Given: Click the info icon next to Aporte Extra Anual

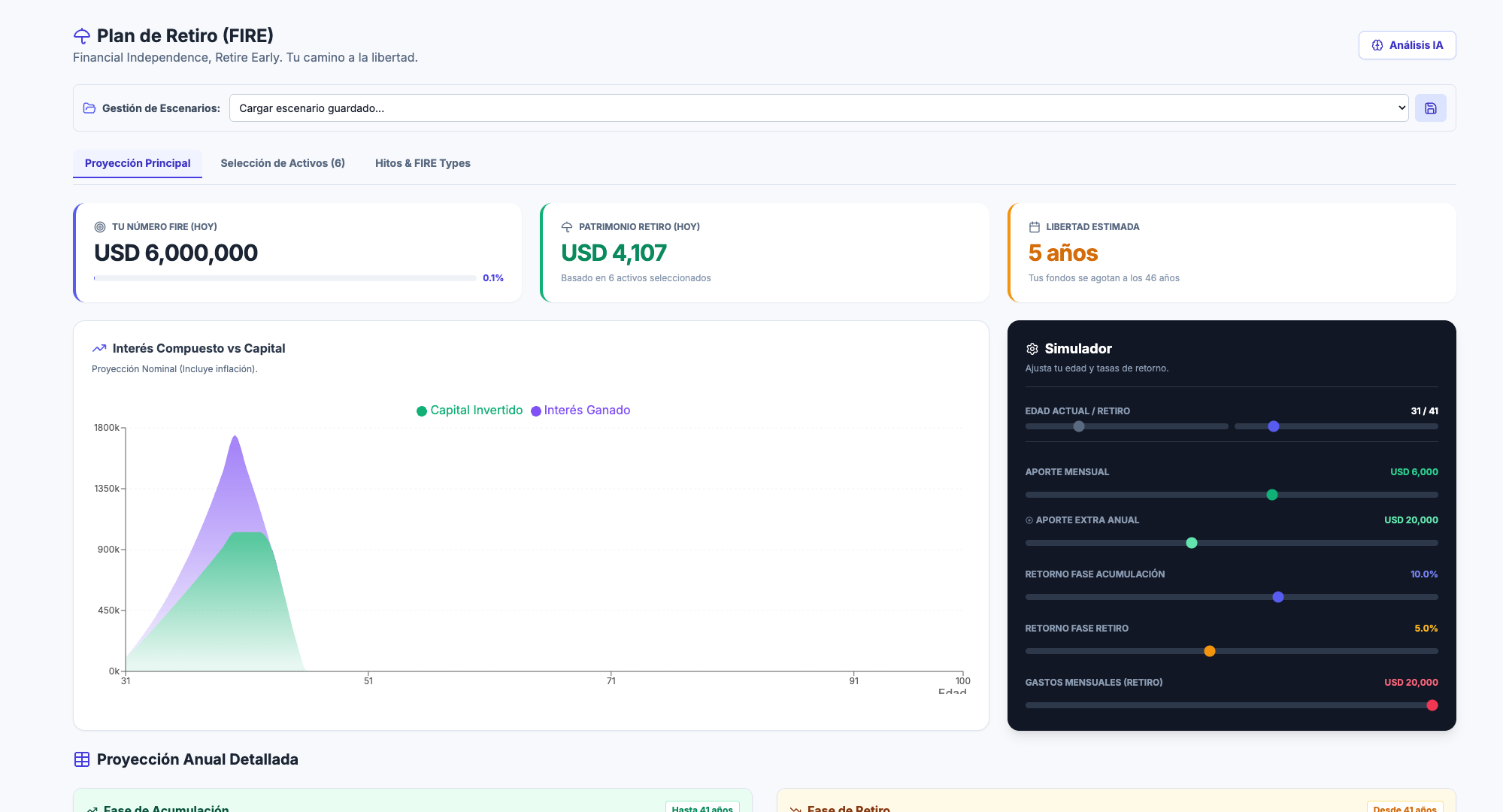Looking at the screenshot, I should [x=1030, y=520].
